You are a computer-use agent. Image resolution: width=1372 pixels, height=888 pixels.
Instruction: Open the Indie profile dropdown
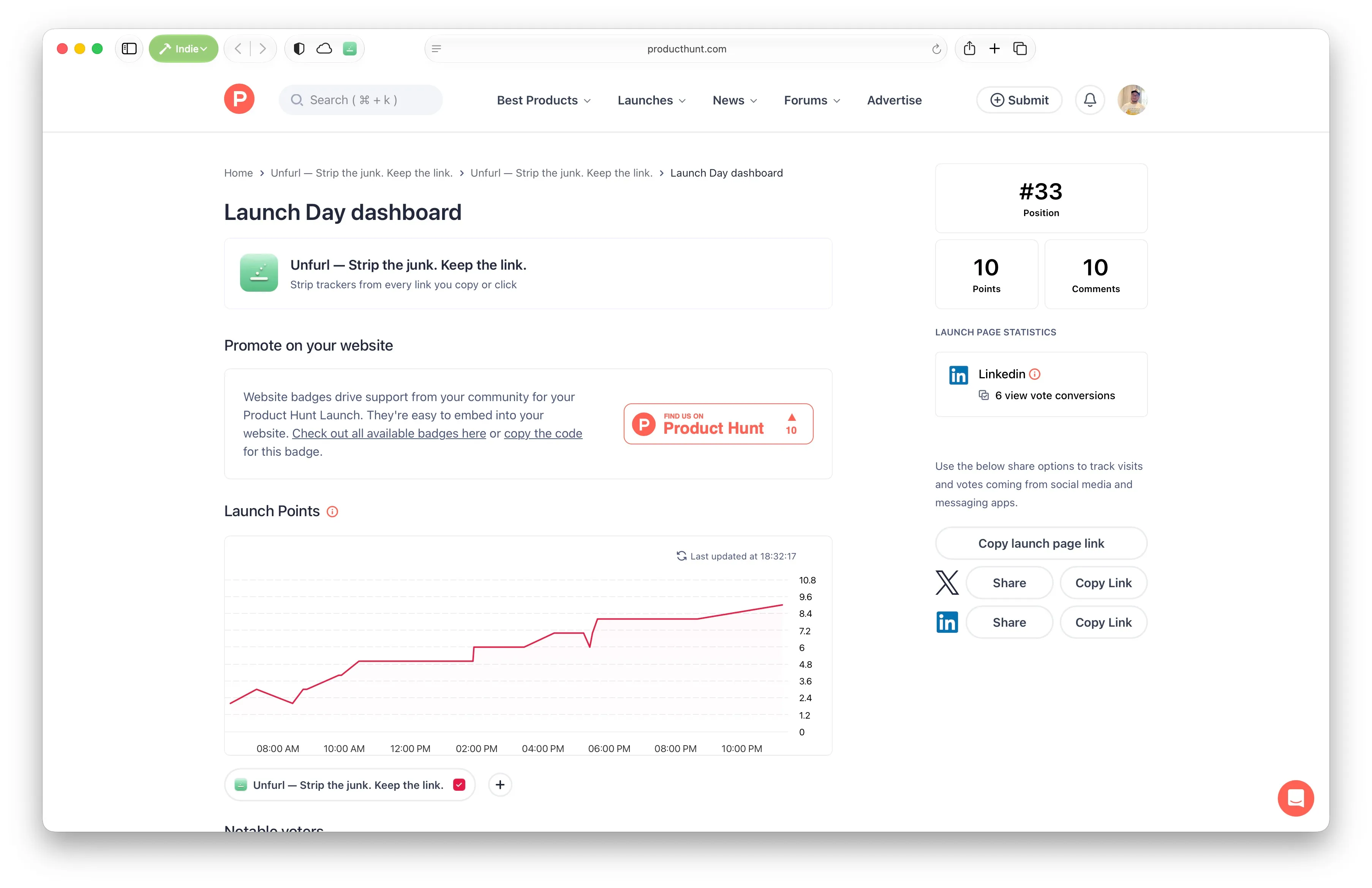183,49
